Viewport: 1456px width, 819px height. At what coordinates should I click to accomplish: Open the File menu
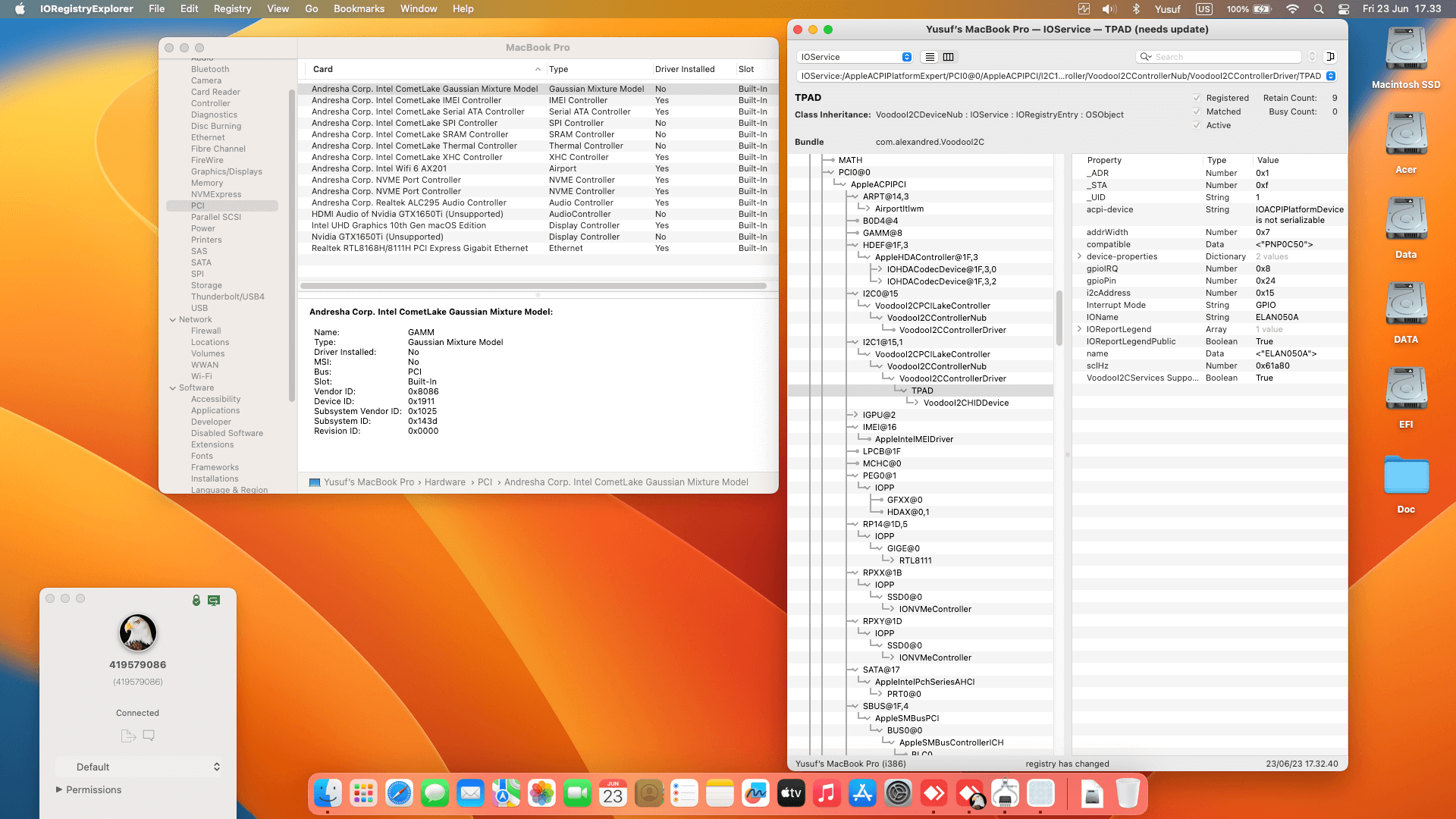click(x=157, y=9)
